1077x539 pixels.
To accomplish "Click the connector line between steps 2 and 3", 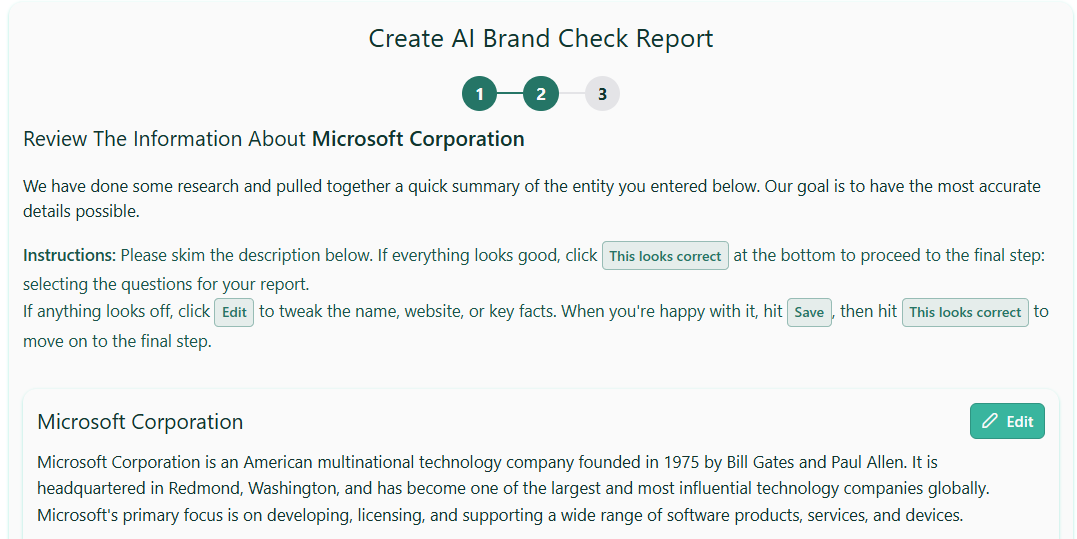I will 572,94.
